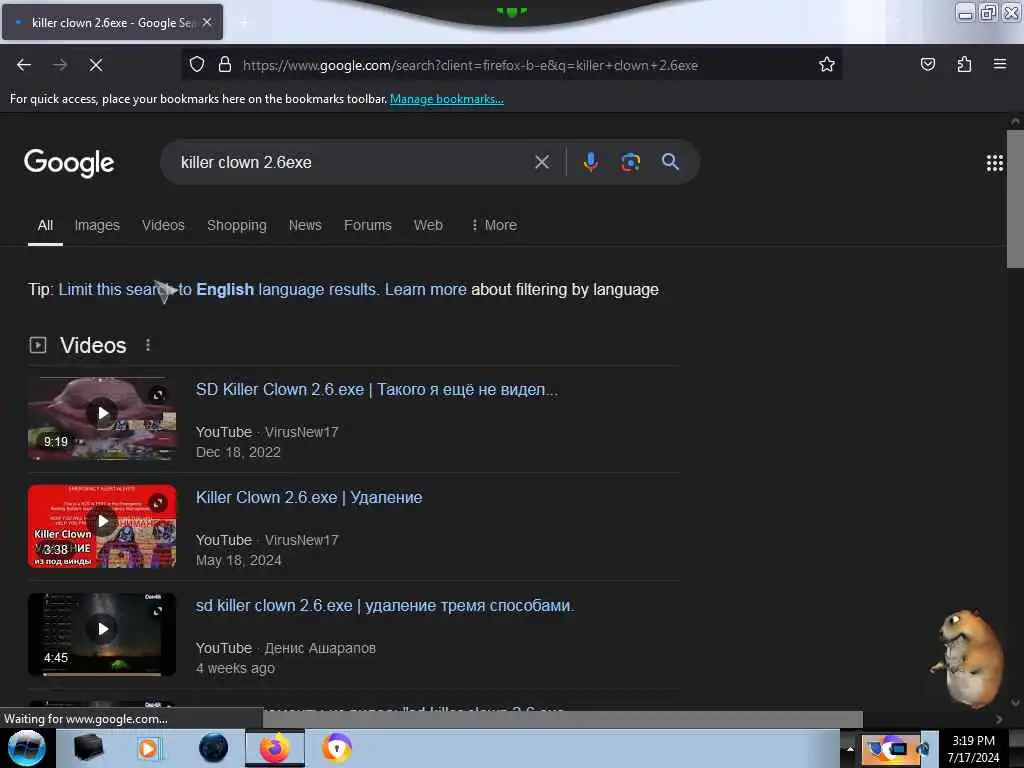Open SD Killer Clown 2.6.exe video link
Viewport: 1024px width, 768px height.
(377, 389)
